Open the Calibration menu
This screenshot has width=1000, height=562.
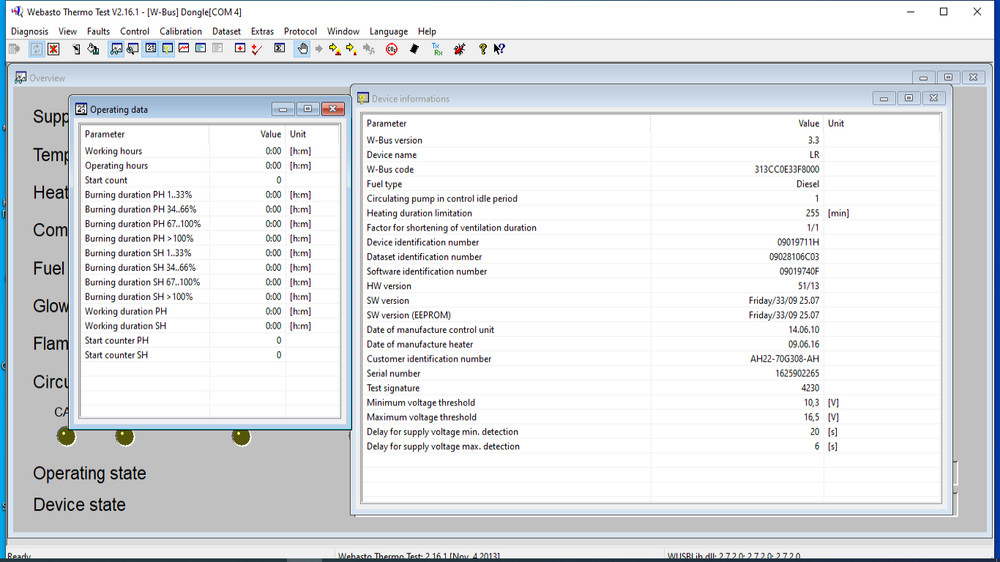click(x=180, y=31)
